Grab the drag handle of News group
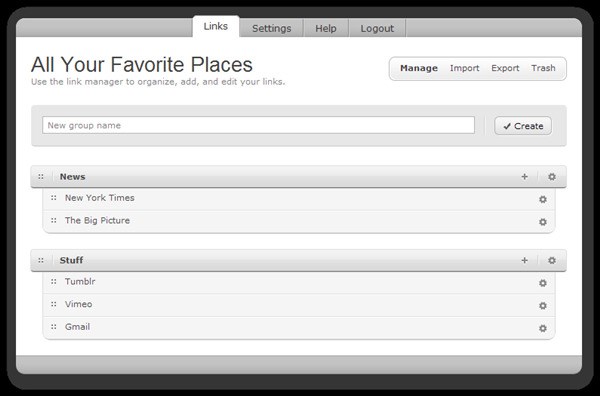Viewport: 600px width, 396px height. [x=41, y=176]
